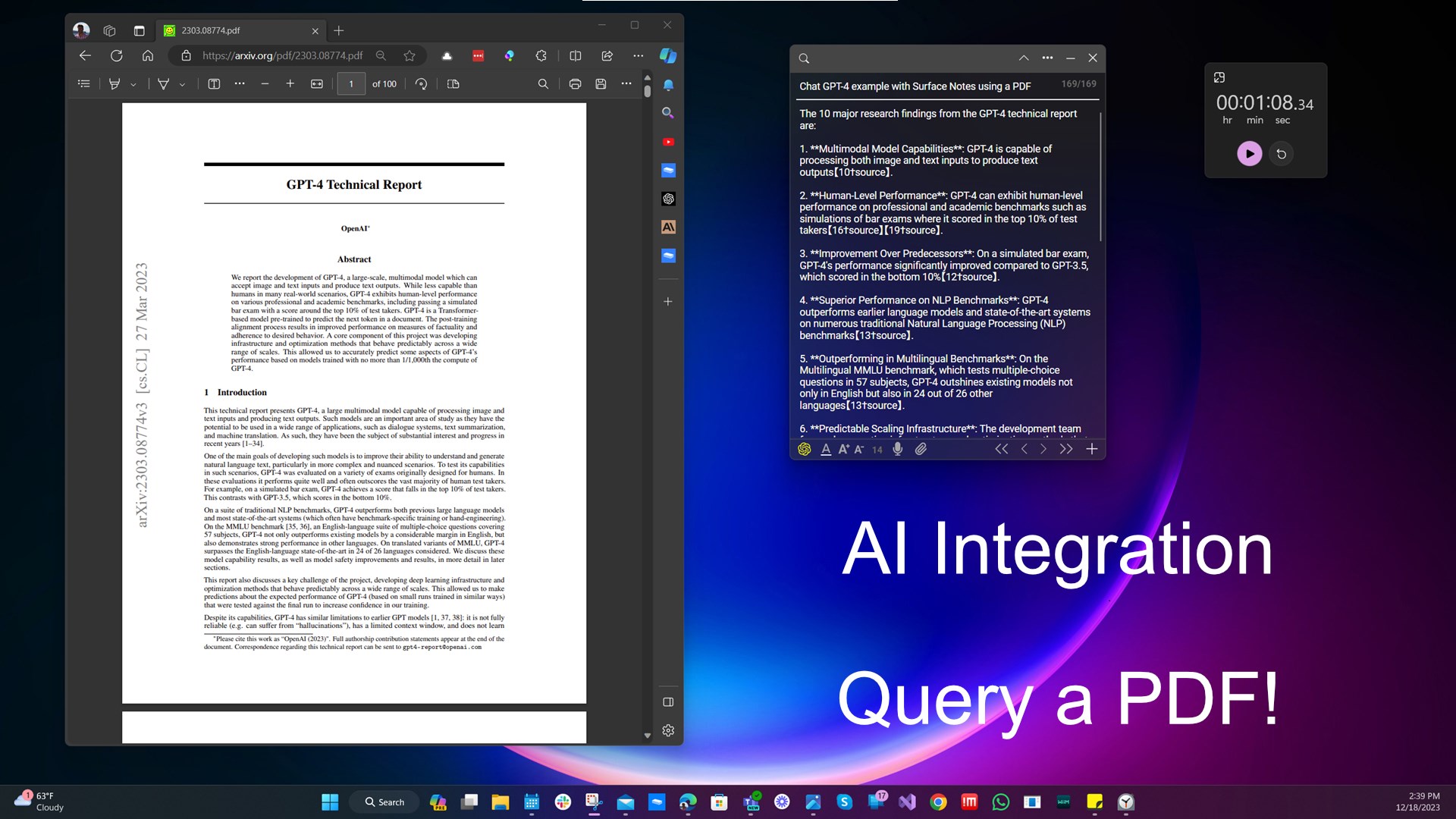Image resolution: width=1456 pixels, height=819 pixels.
Task: Click the rotate page icon in PDF toolbar
Action: (x=422, y=84)
